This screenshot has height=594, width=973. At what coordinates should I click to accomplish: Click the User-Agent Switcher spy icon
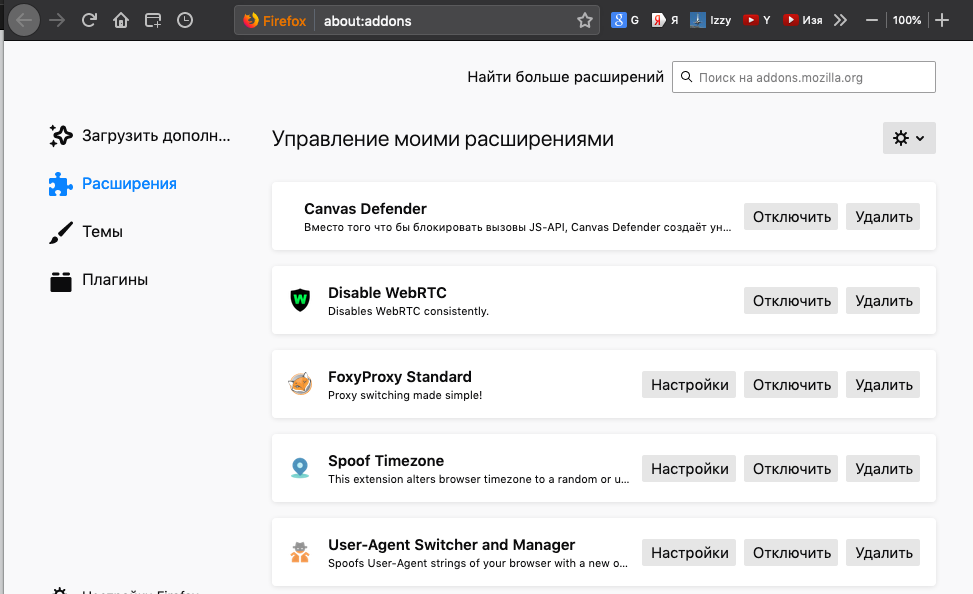click(x=300, y=552)
